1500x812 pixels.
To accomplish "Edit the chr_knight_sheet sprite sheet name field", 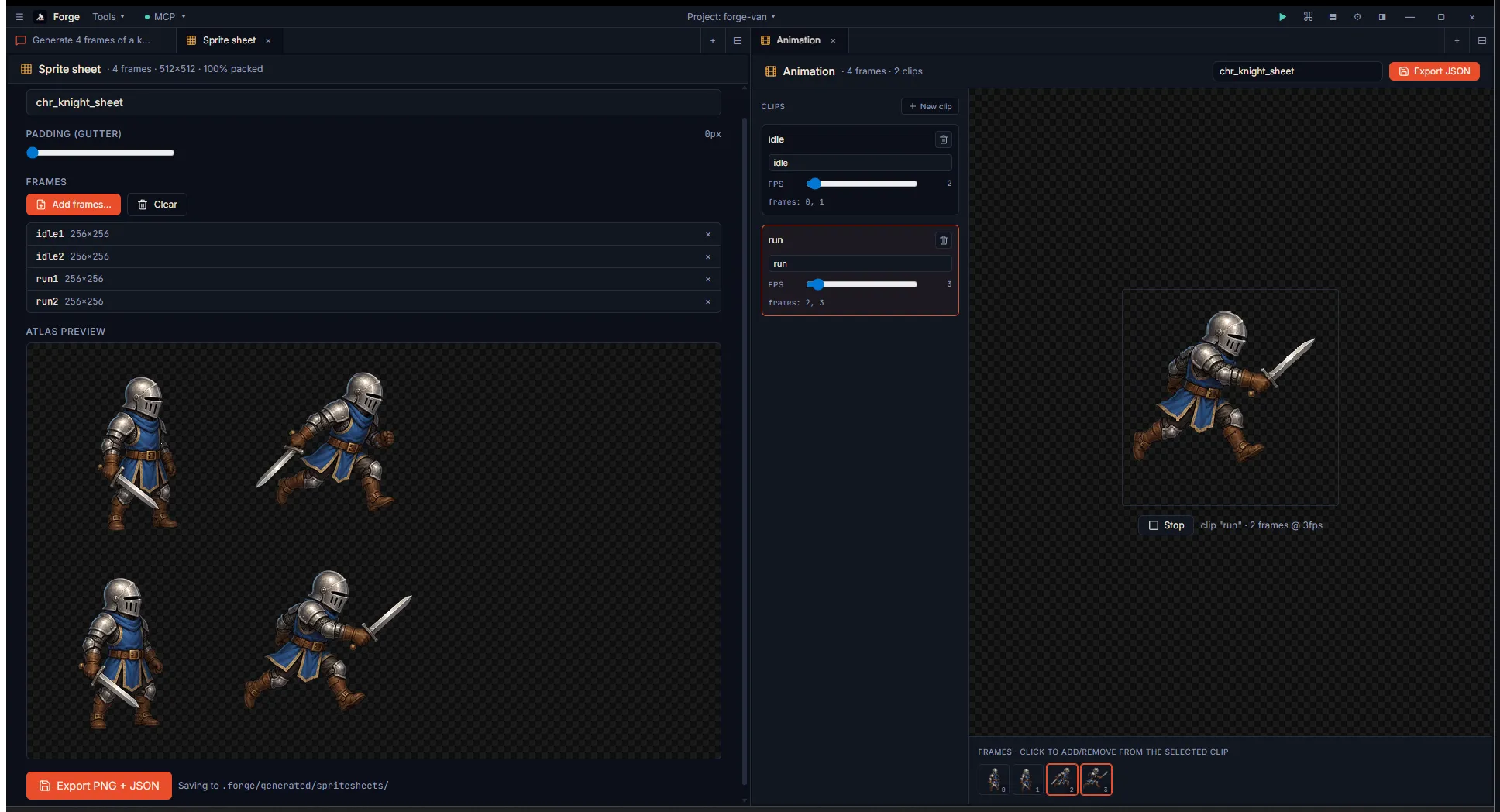I will [373, 102].
